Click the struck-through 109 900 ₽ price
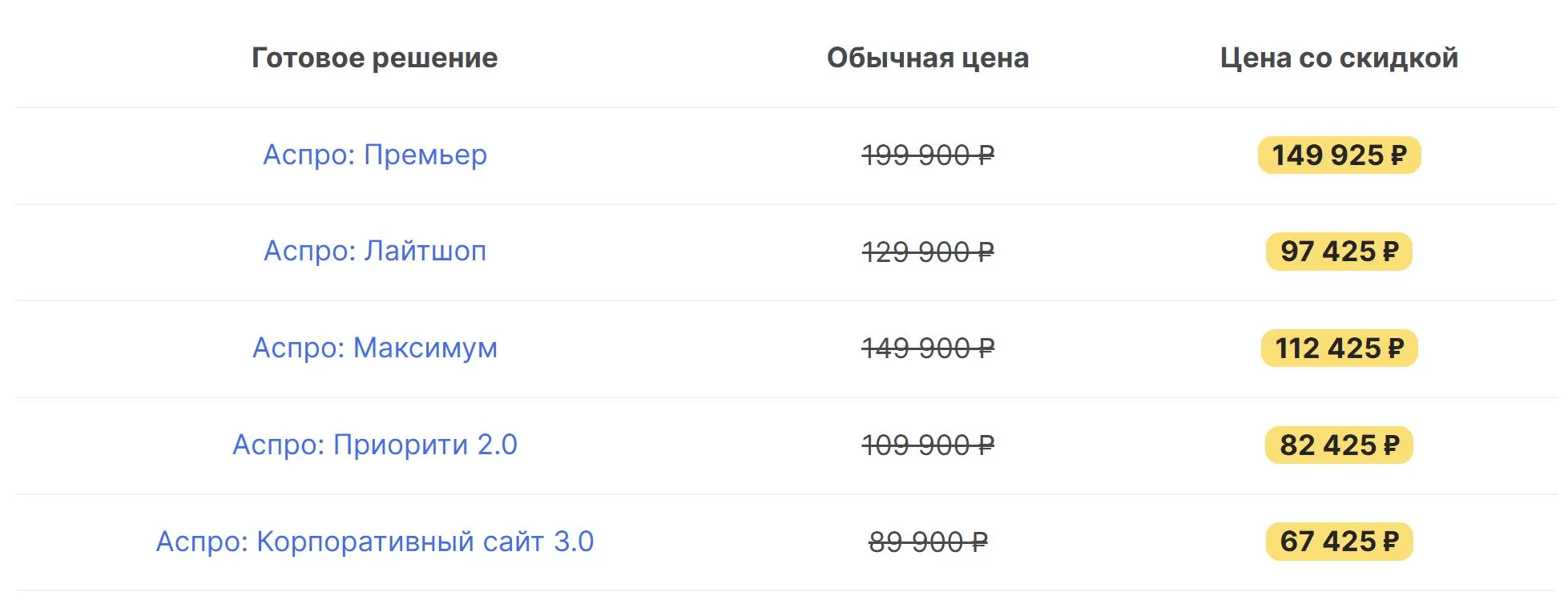The height and width of the screenshot is (600, 1568). [x=927, y=445]
